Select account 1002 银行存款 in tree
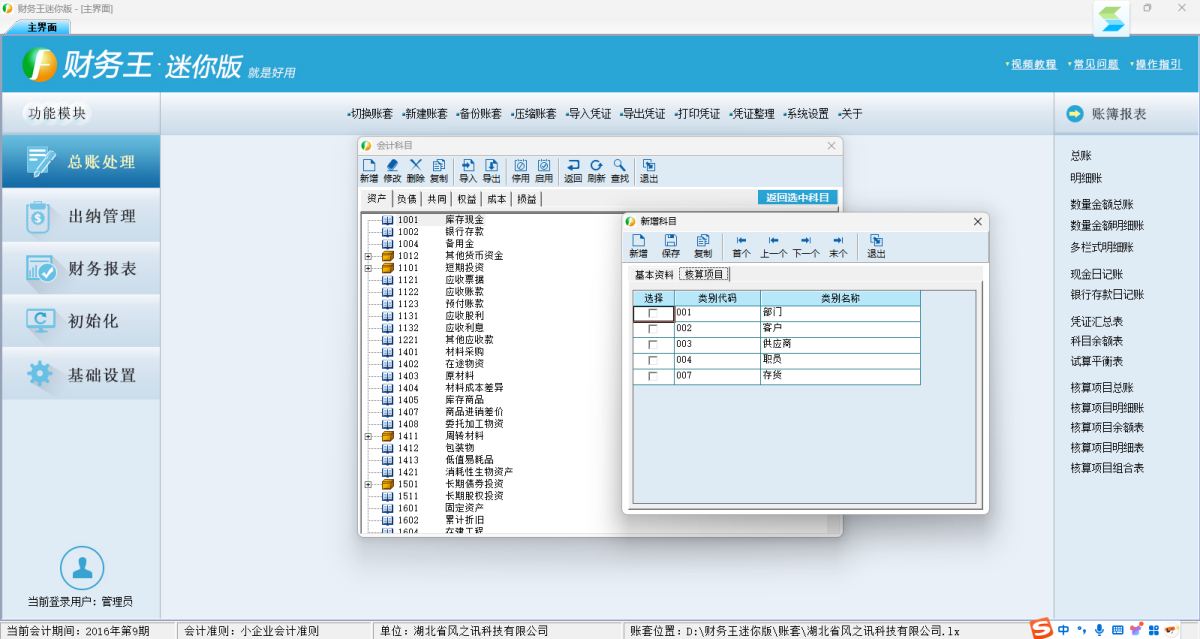The image size is (1200, 639). tap(464, 232)
